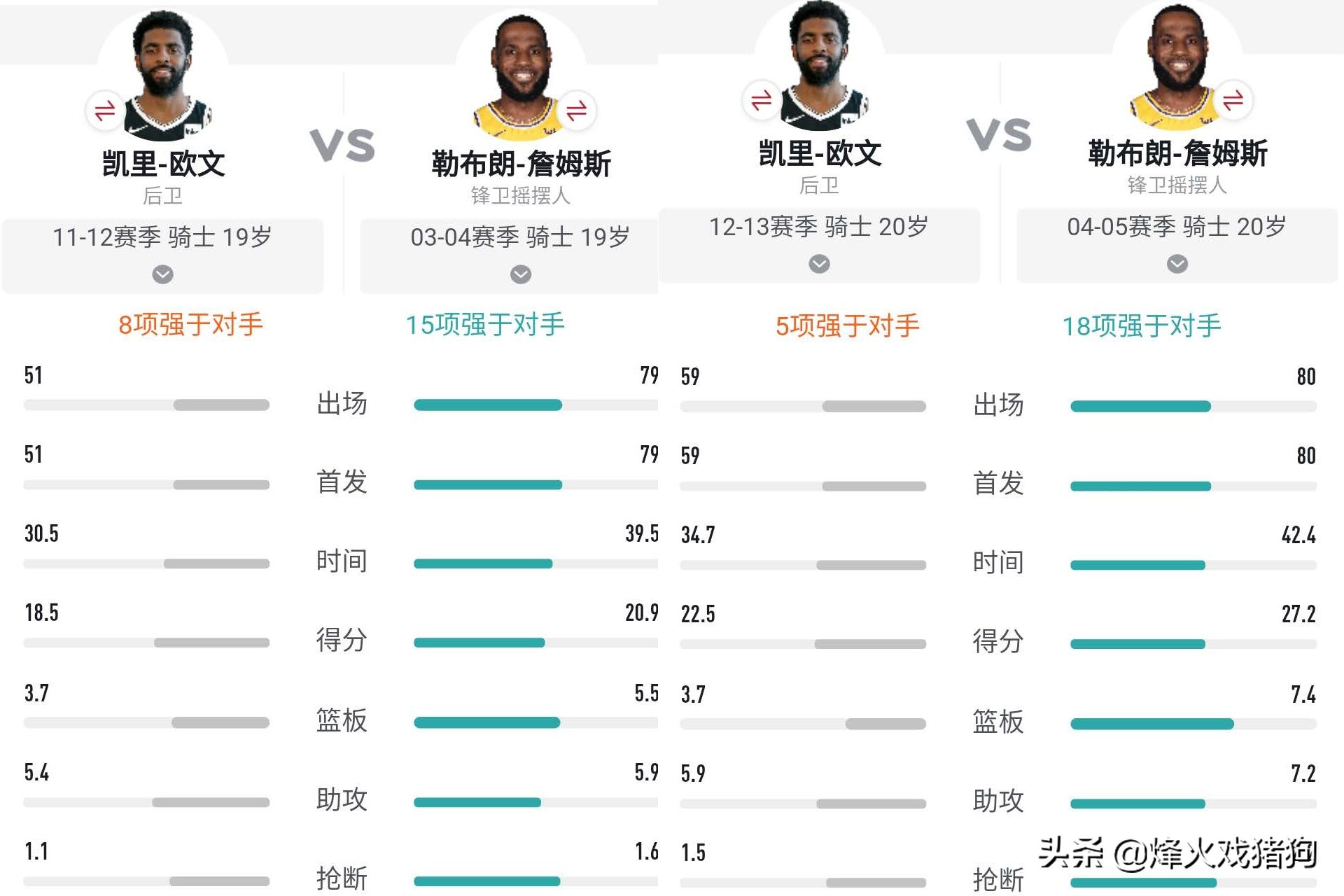Click the swap icon next to 04-05 LeBron James
This screenshot has width=1344, height=896.
pos(1233,100)
